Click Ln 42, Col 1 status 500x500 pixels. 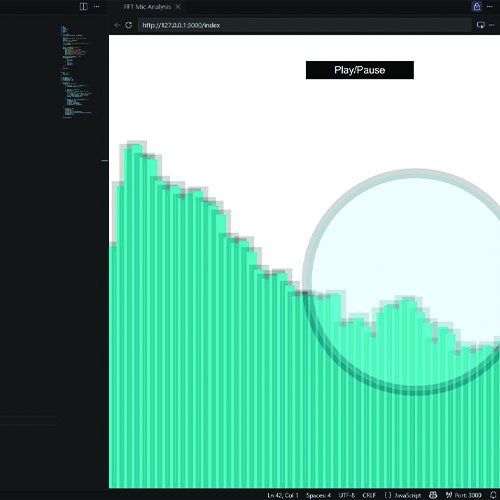pyautogui.click(x=283, y=495)
